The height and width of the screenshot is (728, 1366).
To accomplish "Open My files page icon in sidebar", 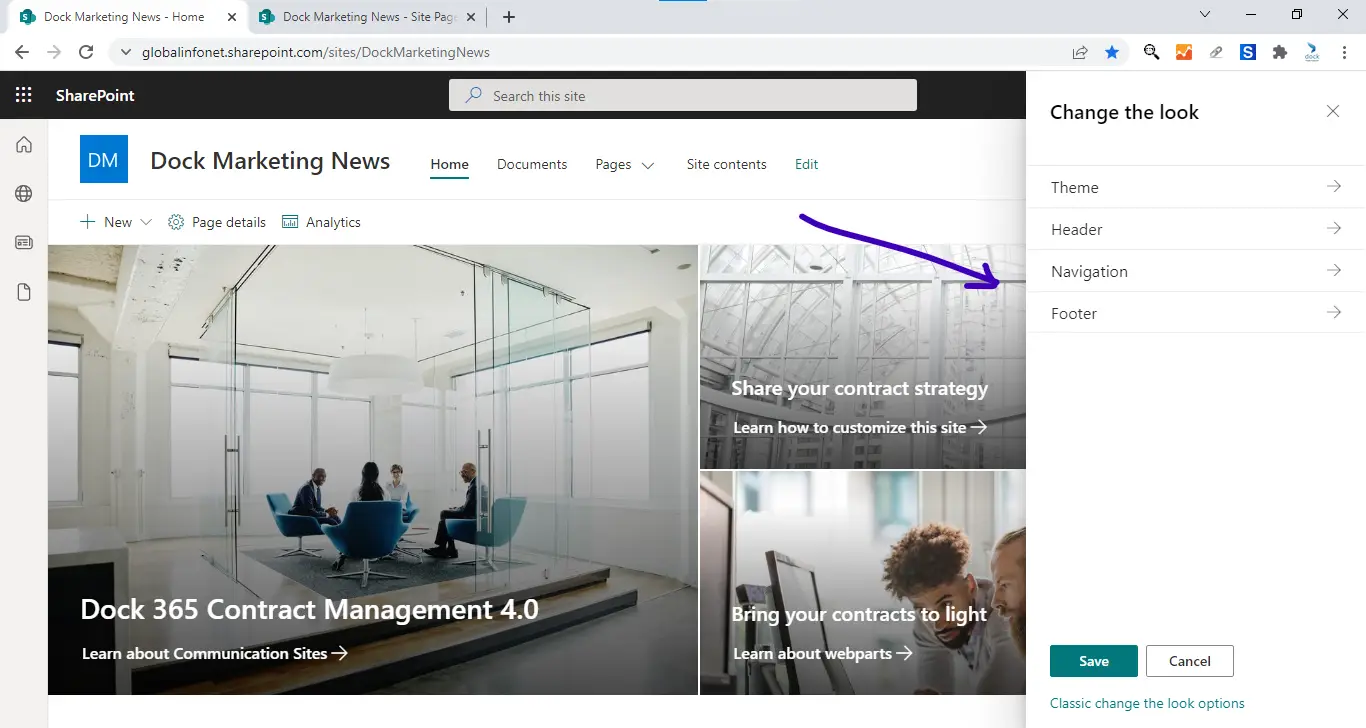I will (24, 292).
